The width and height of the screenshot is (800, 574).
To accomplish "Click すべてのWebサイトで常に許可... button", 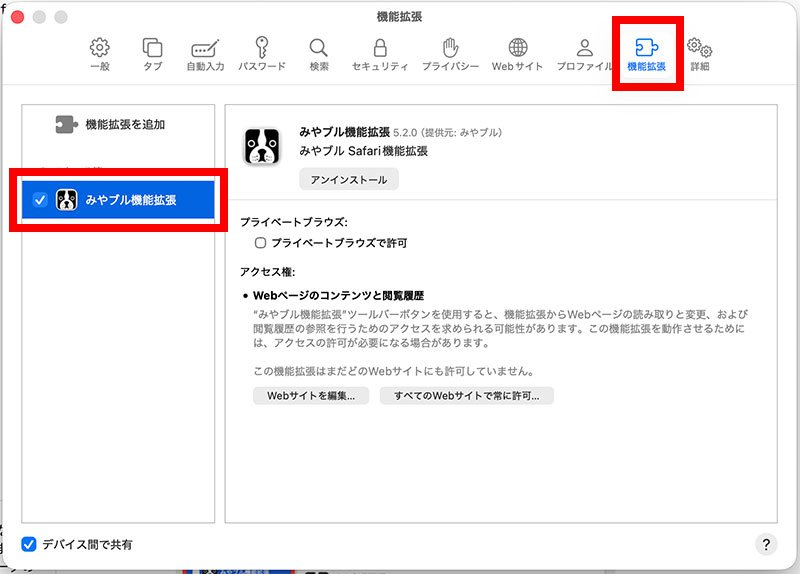I will click(x=466, y=395).
